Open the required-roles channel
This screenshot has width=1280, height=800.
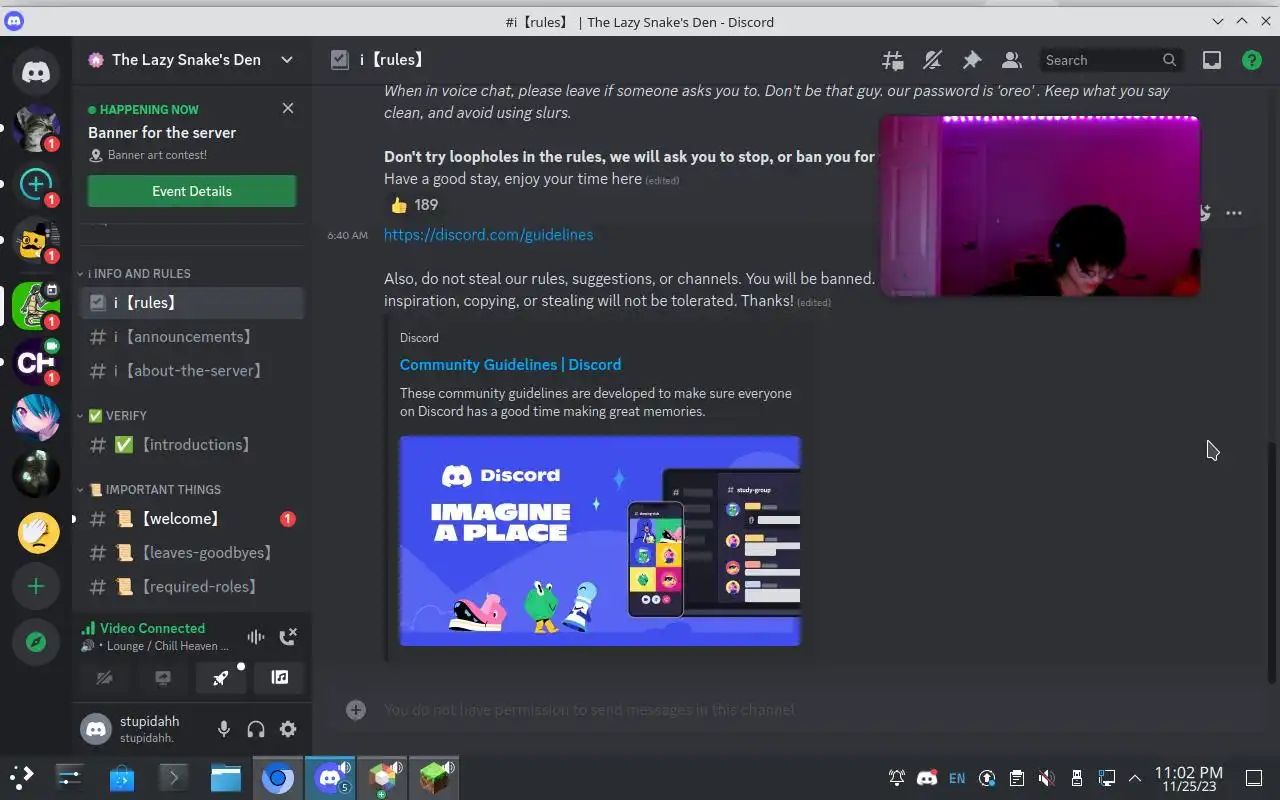click(x=191, y=586)
